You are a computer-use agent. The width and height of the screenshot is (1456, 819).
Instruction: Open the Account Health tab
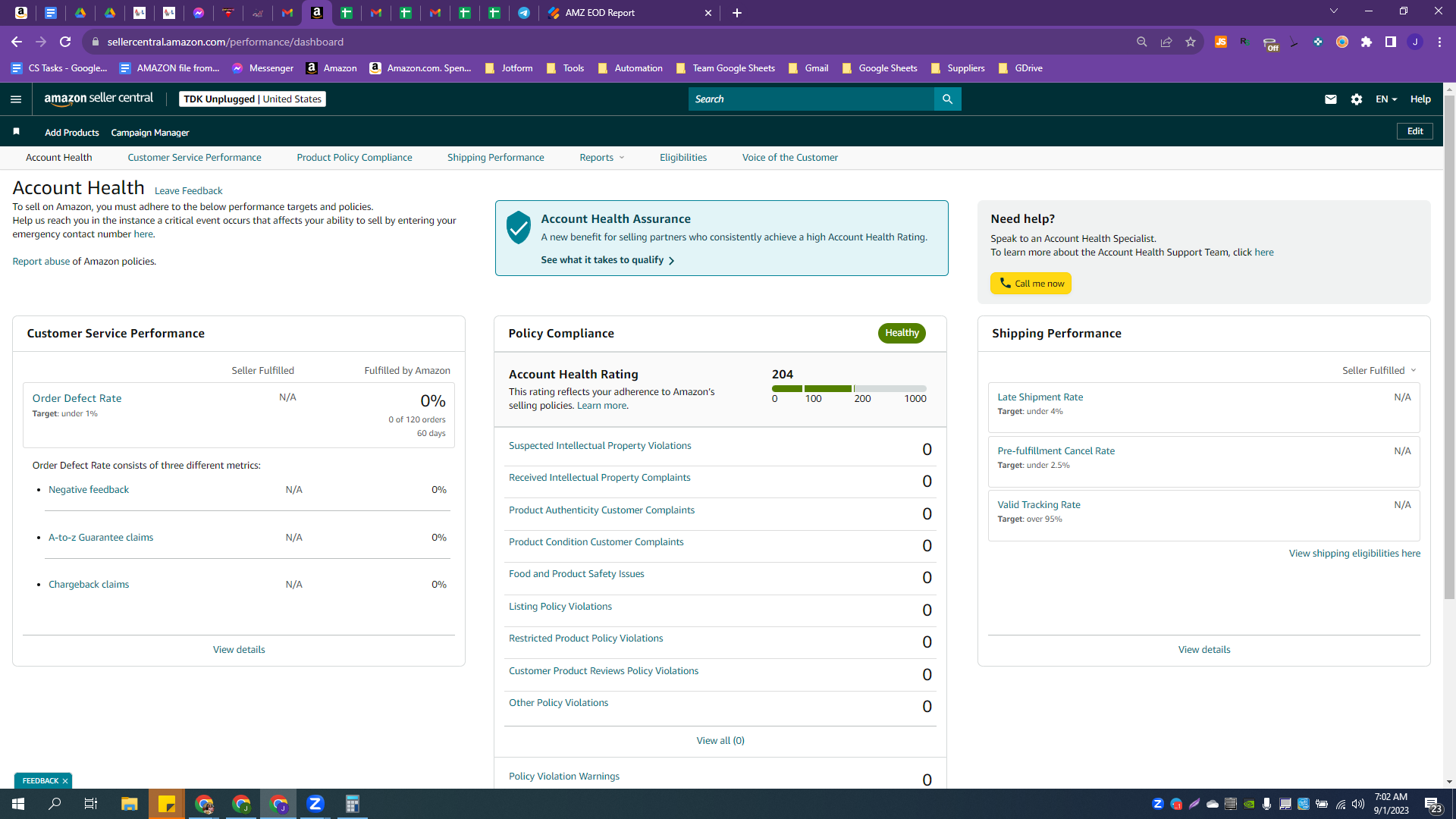(59, 158)
